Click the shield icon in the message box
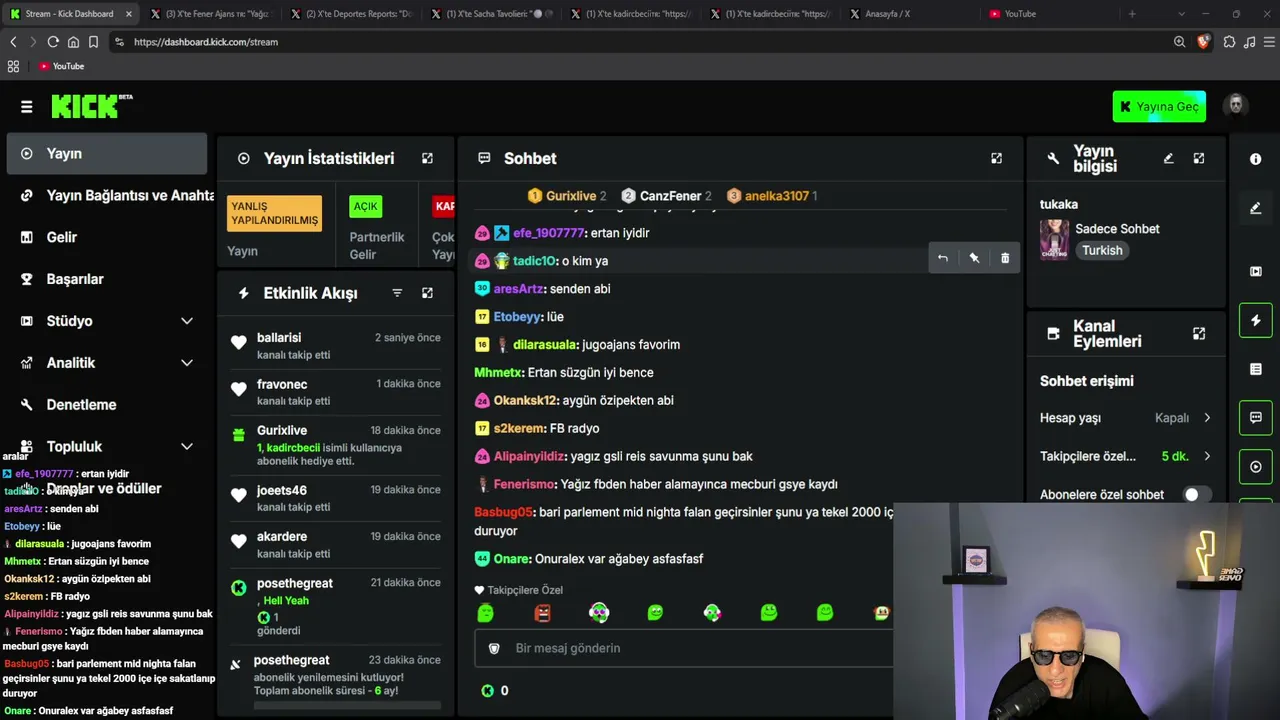This screenshot has width=1280, height=720. (493, 648)
